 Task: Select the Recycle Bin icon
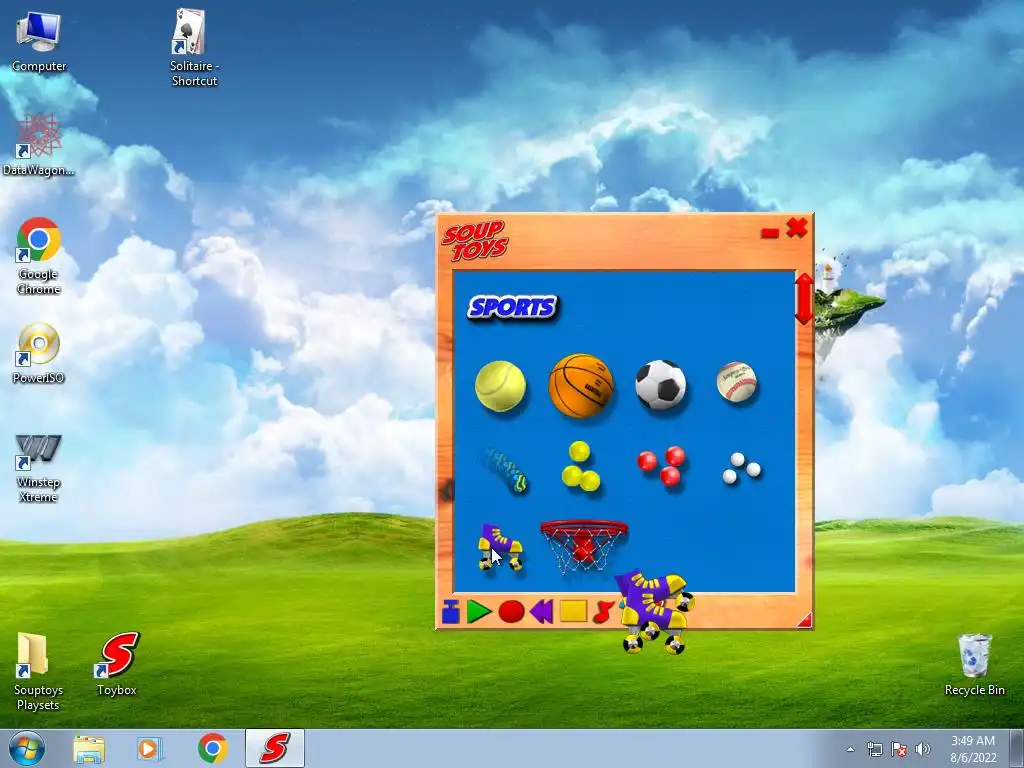974,665
